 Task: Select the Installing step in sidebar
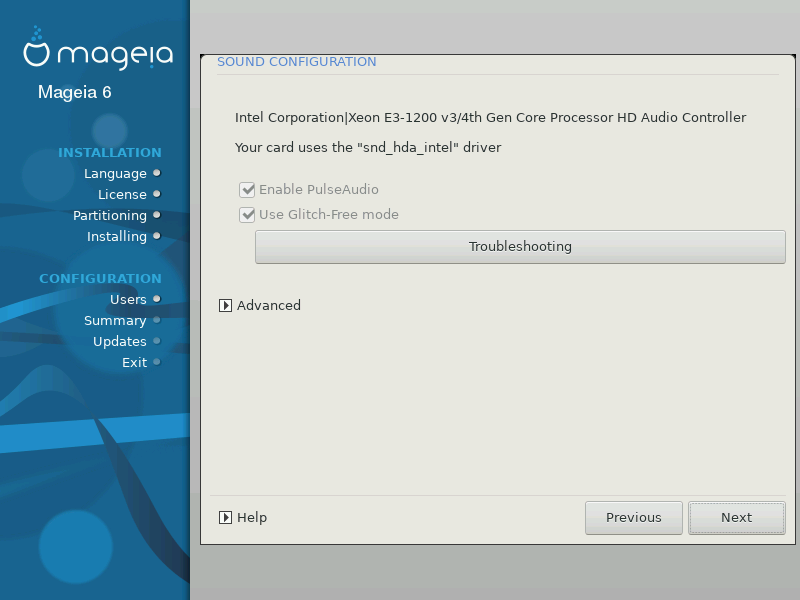(117, 236)
